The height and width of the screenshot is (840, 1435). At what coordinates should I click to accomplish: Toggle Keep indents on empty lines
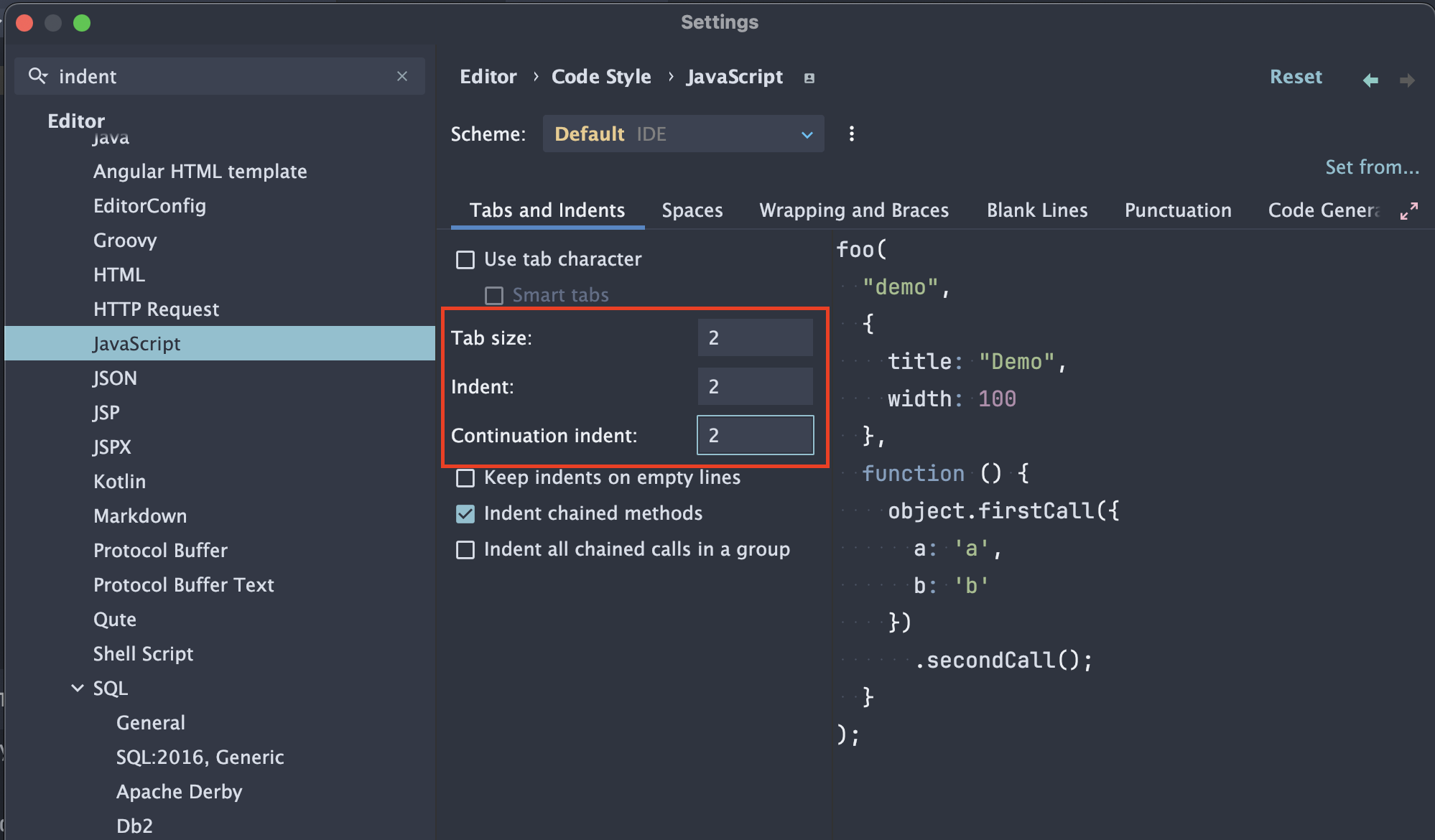tap(465, 478)
